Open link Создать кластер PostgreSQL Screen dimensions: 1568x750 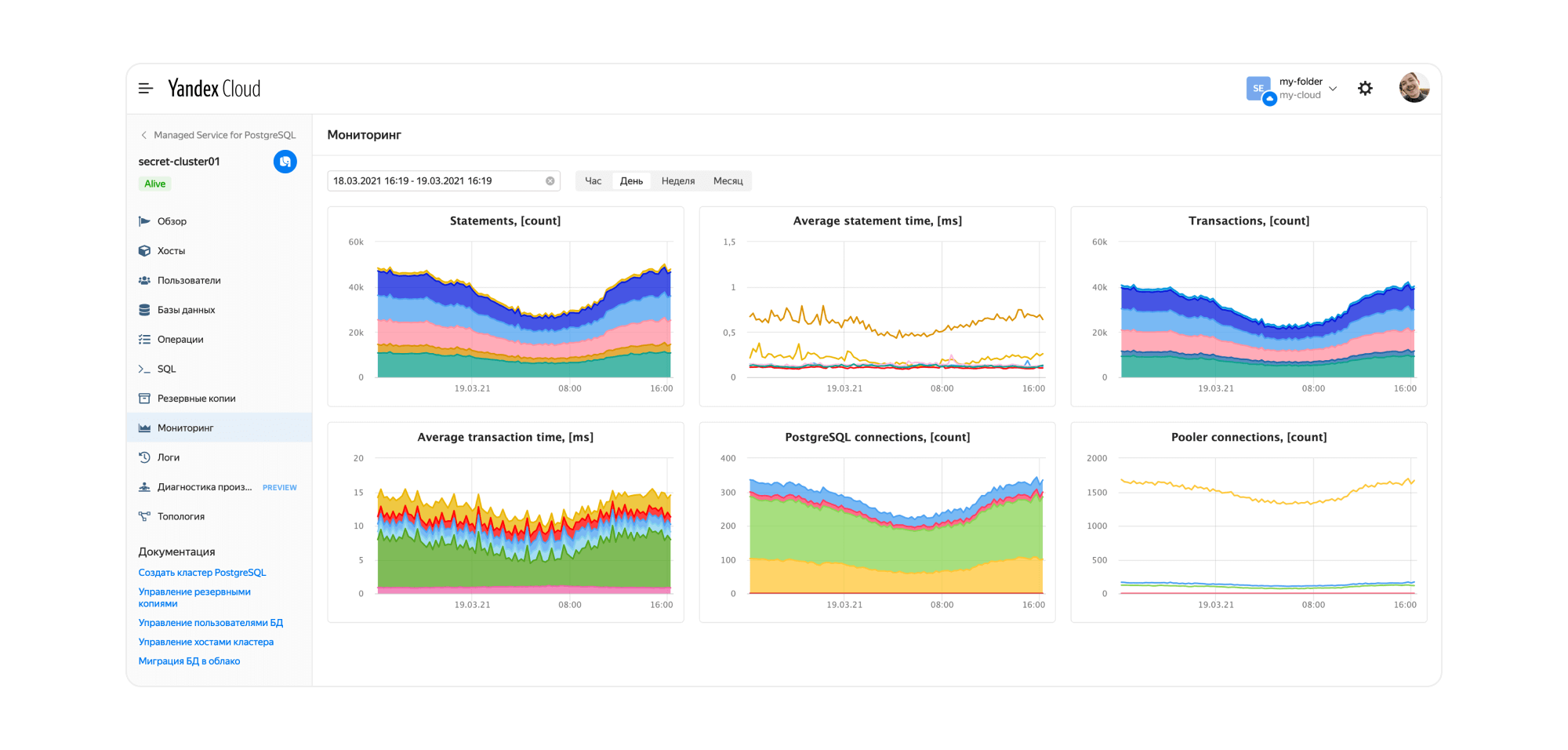(x=202, y=573)
